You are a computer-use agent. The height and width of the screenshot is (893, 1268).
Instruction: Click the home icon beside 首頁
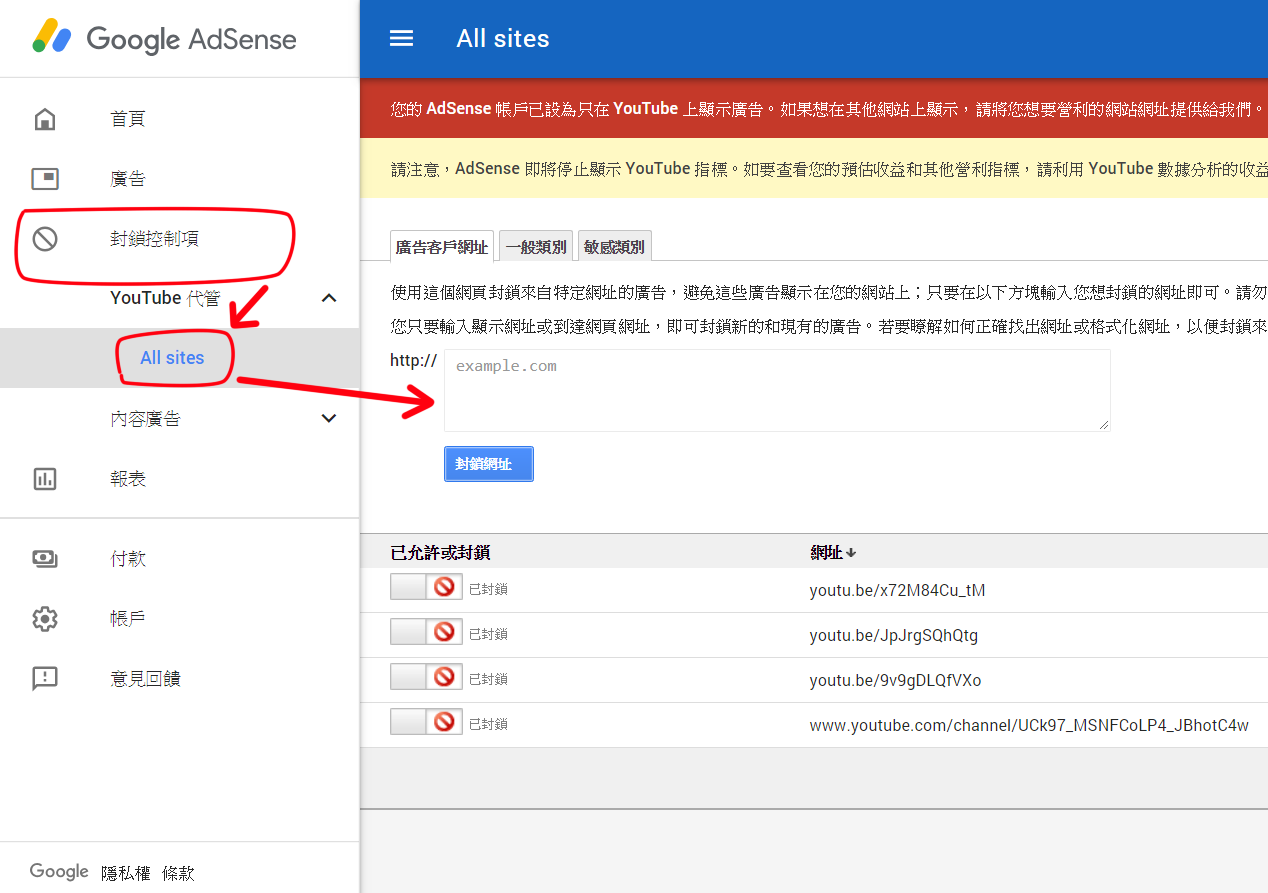click(45, 119)
